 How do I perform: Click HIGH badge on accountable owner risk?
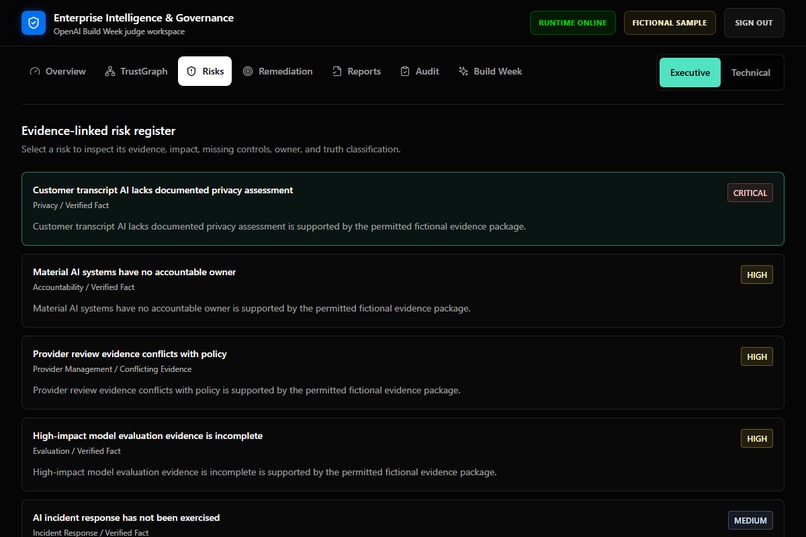pos(757,275)
